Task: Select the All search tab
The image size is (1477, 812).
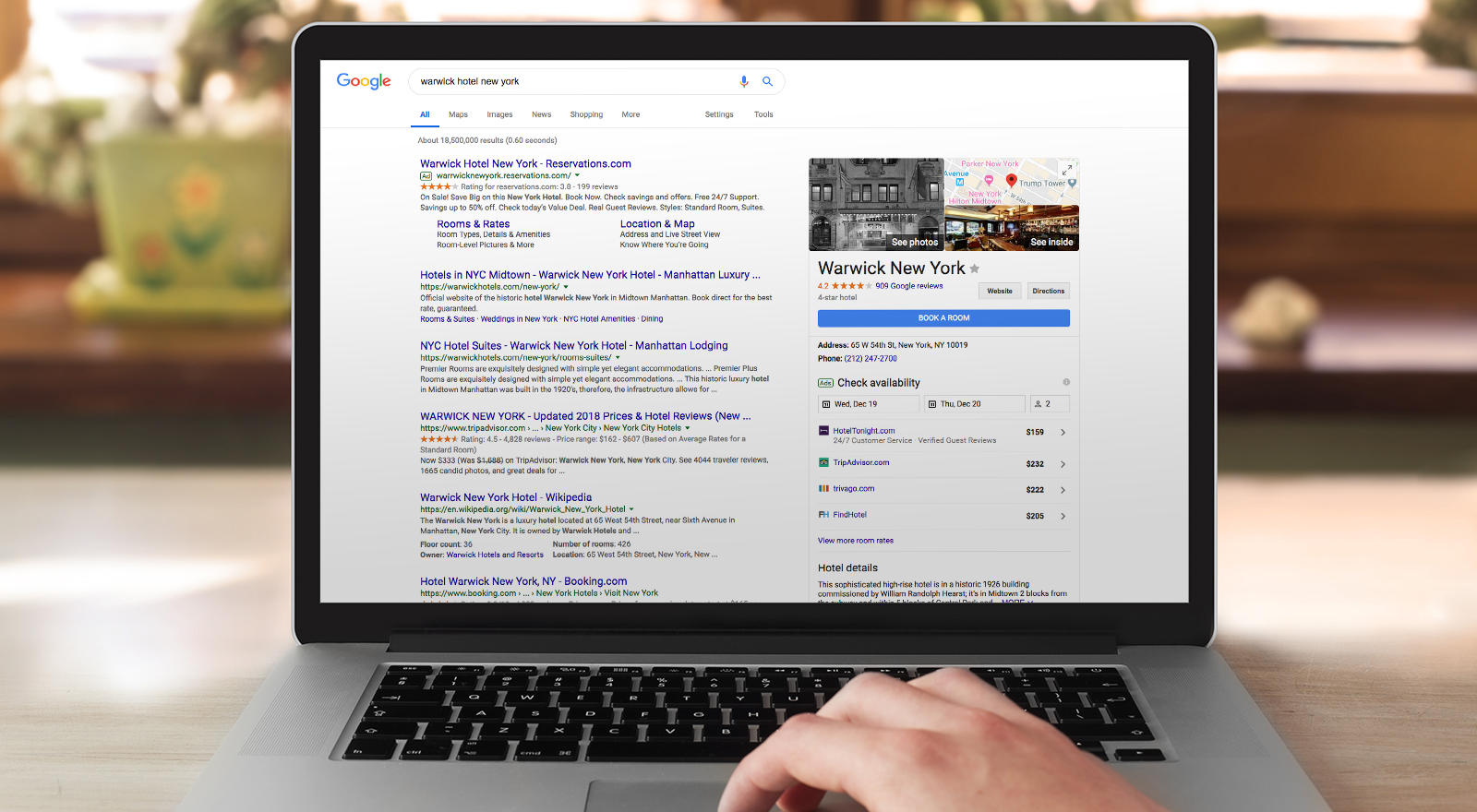Action: pyautogui.click(x=425, y=114)
